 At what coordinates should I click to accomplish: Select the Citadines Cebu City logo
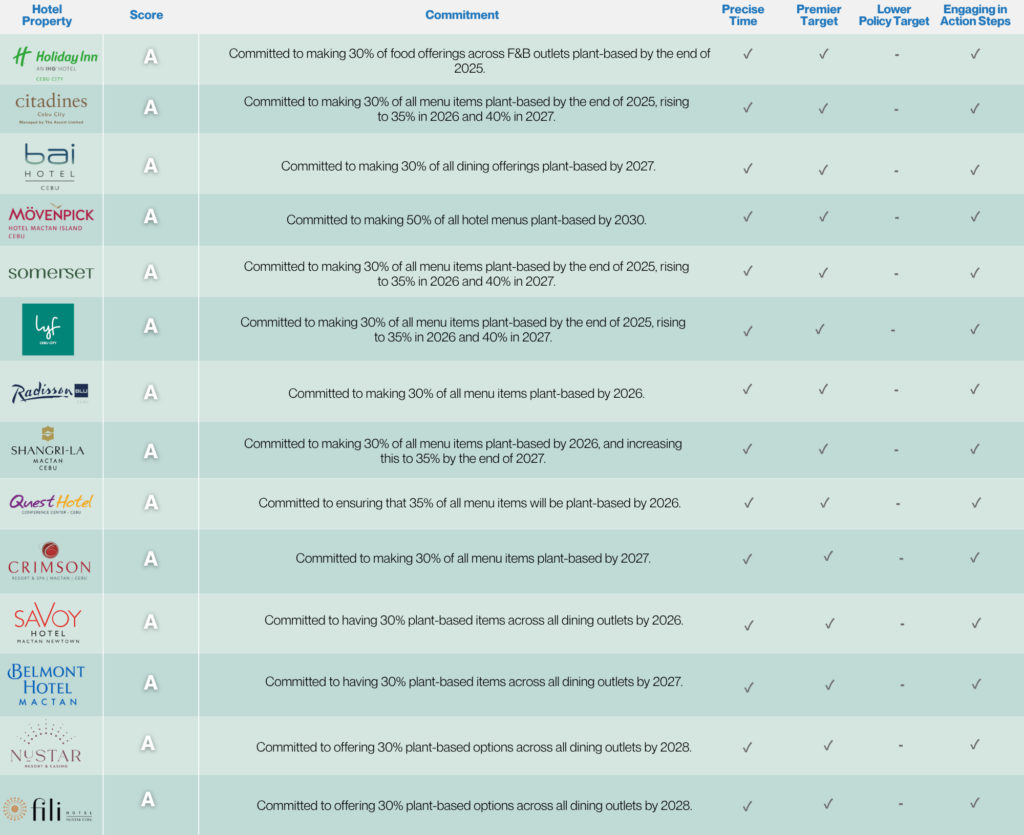pos(50,108)
